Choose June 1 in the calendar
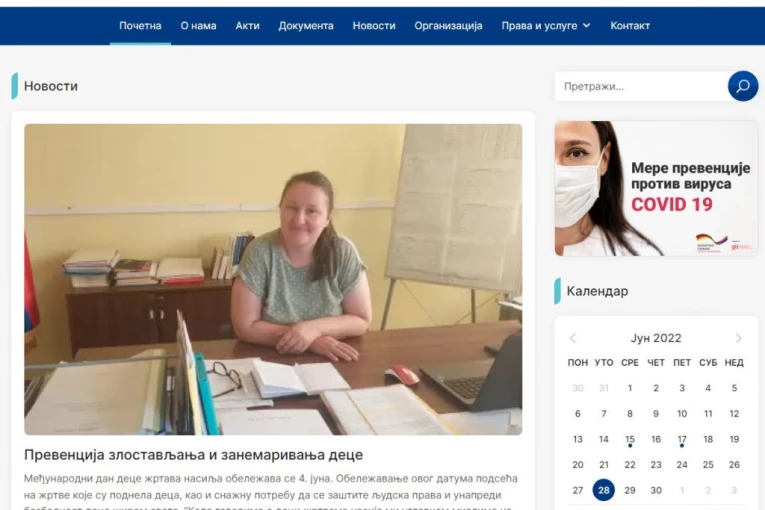Screen dimensions: 765x510 click(630, 388)
